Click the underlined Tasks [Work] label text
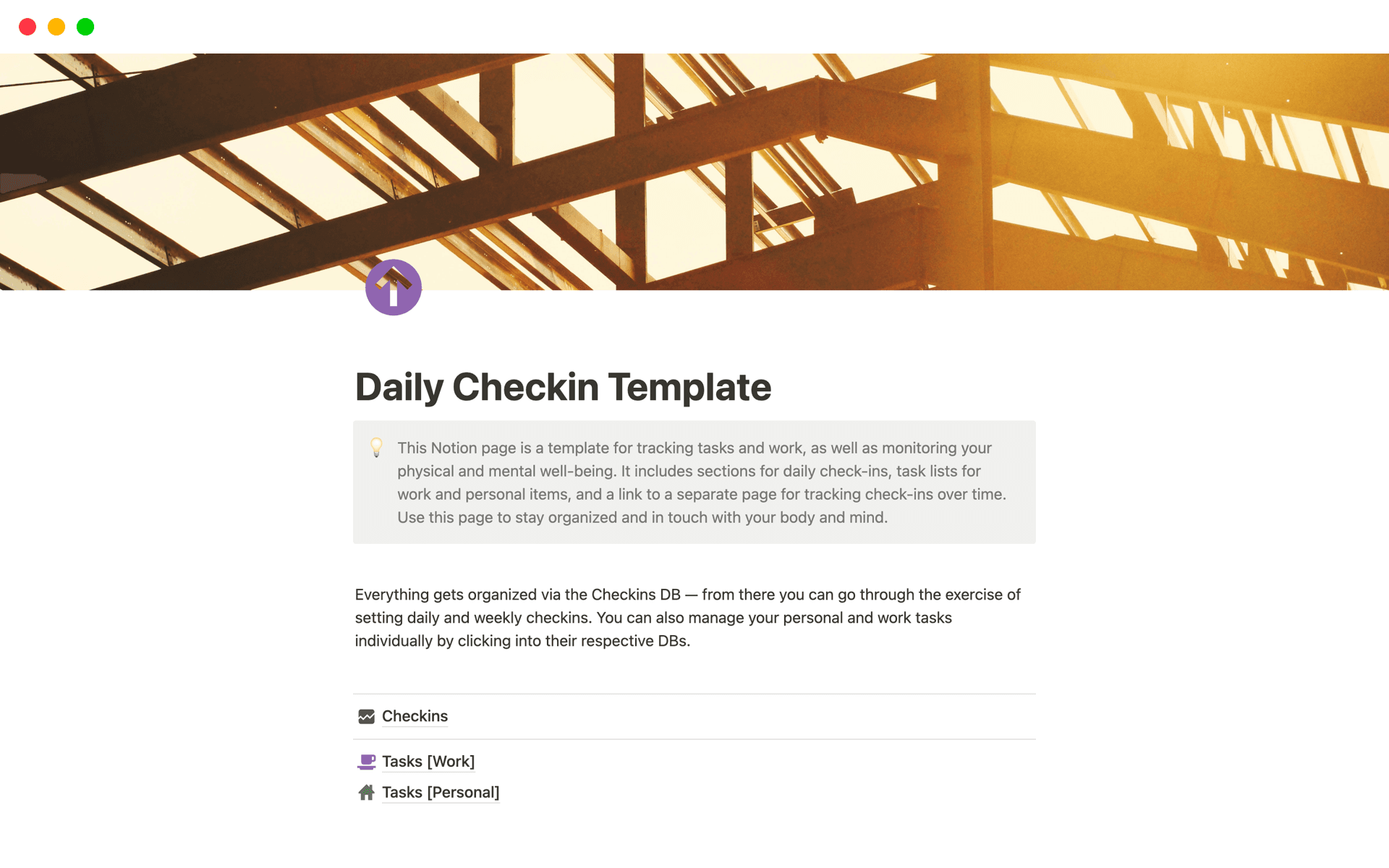The image size is (1389, 868). [x=428, y=761]
